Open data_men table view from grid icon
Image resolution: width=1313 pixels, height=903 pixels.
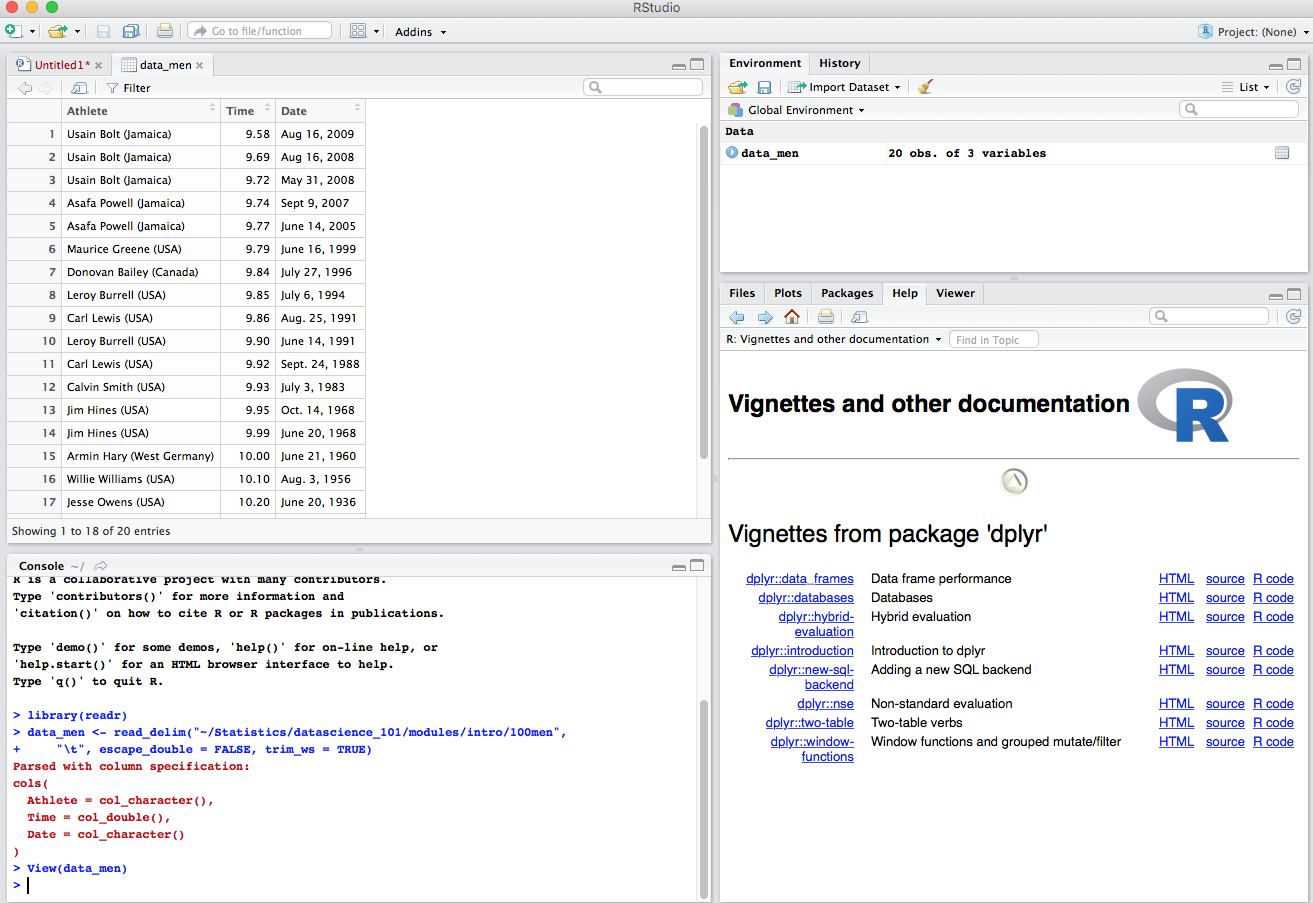pos(1282,153)
